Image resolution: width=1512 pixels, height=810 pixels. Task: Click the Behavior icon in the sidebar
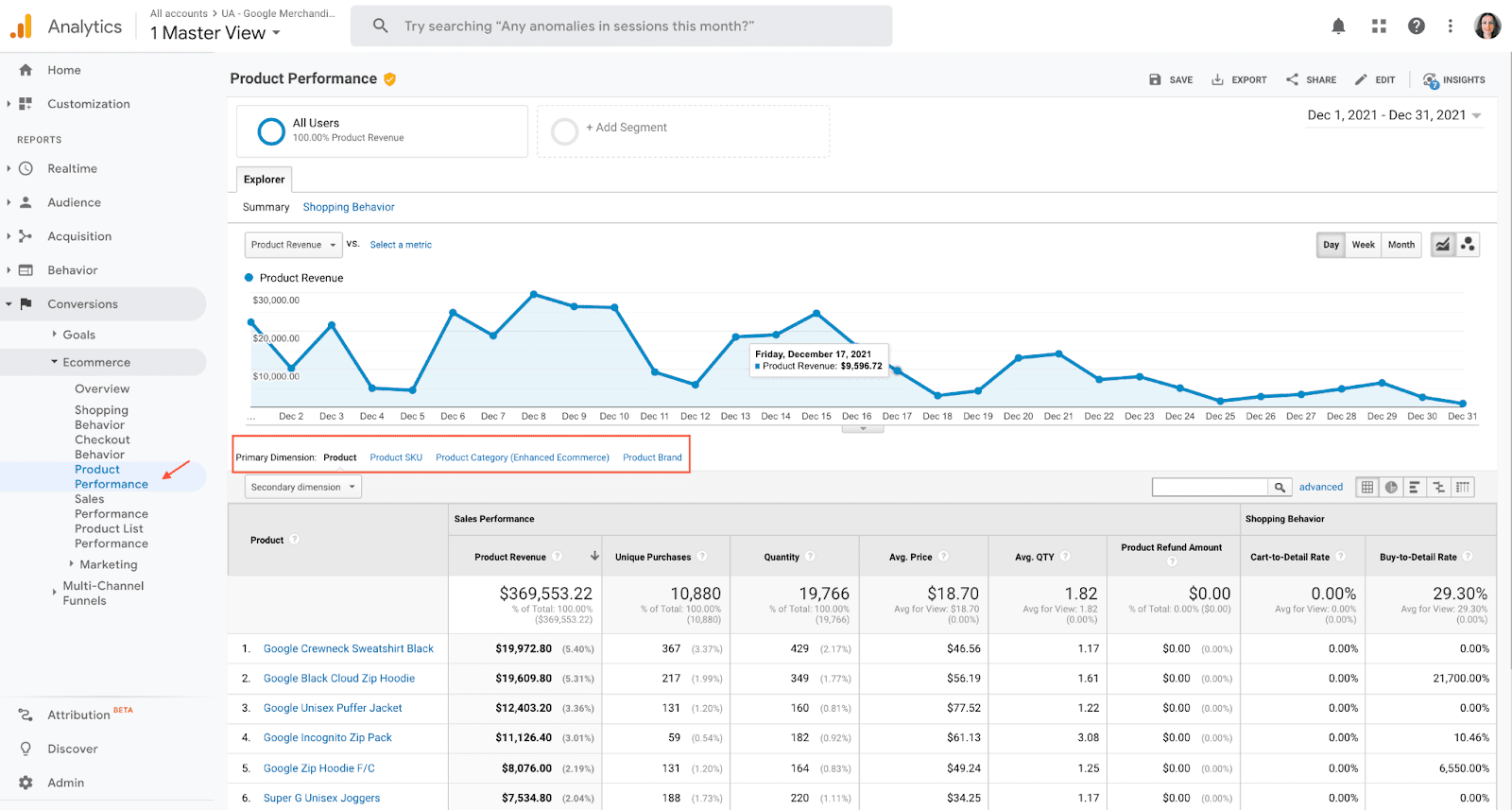click(x=26, y=270)
